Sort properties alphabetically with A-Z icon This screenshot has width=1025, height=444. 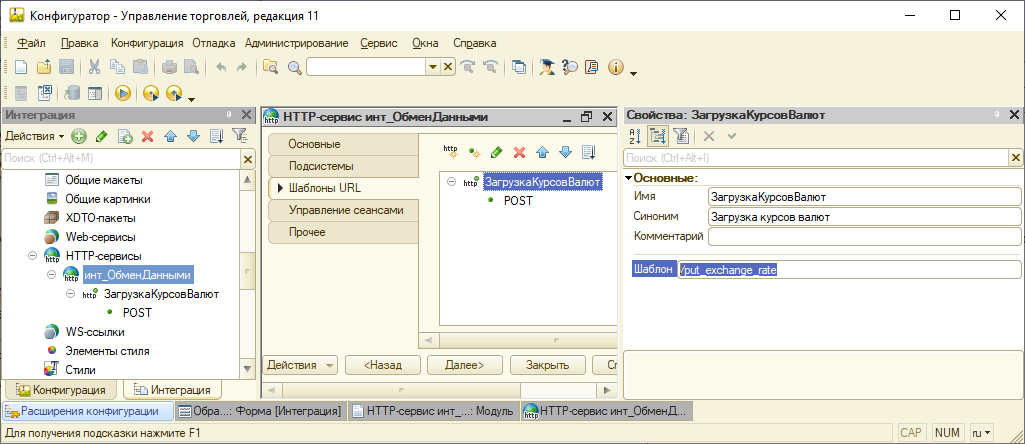pyautogui.click(x=635, y=136)
